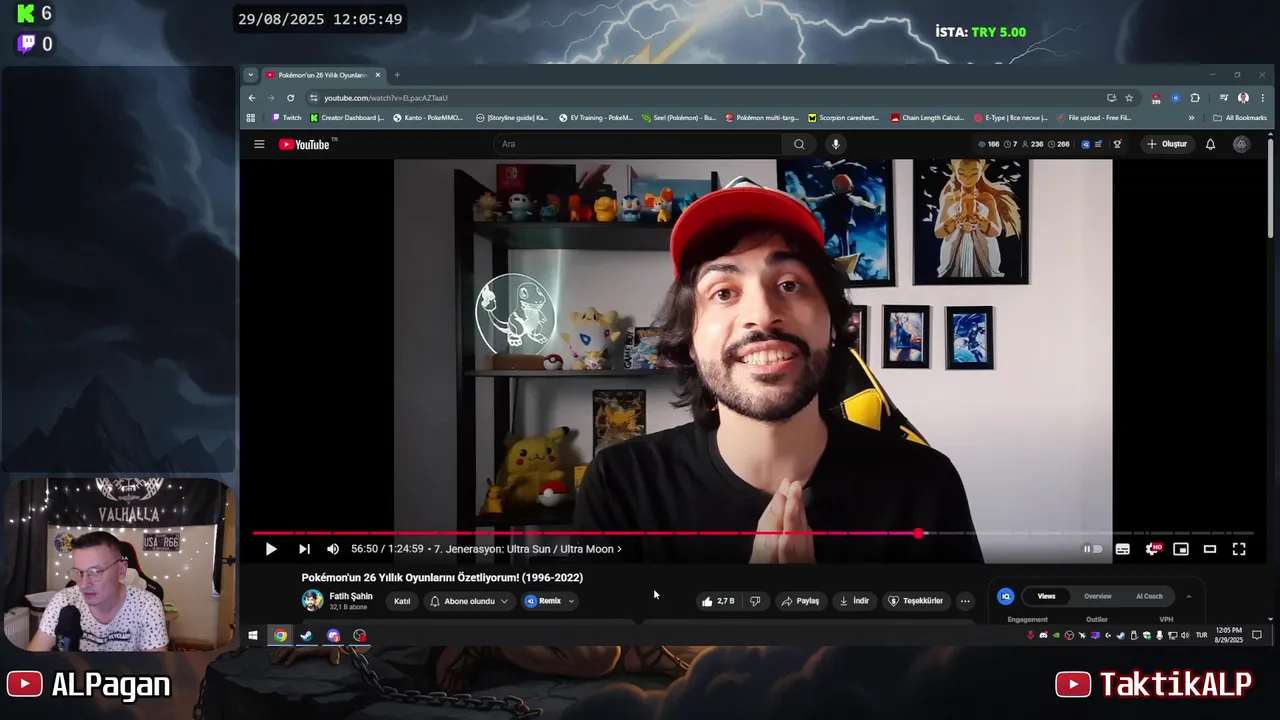Enter fullscreen video mode
The height and width of the screenshot is (720, 1280).
[1239, 549]
